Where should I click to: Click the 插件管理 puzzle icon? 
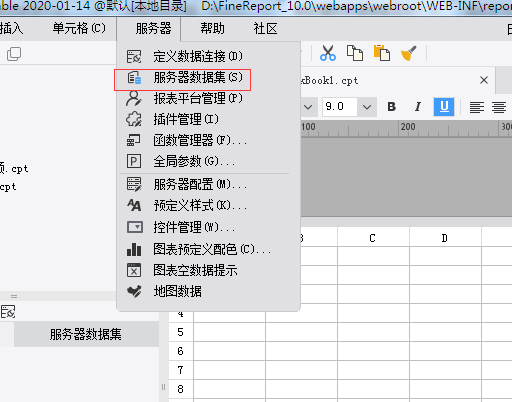134,119
